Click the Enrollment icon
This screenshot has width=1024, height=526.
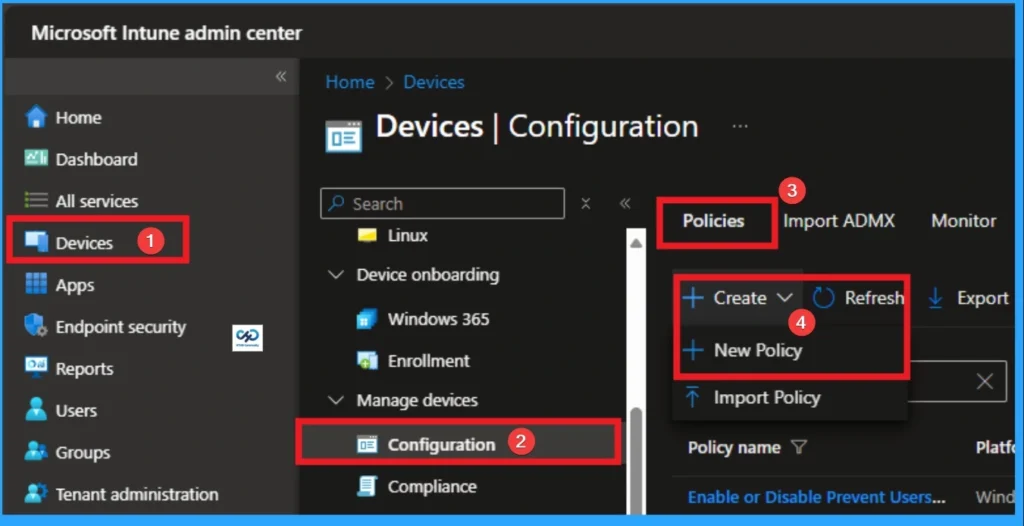pos(367,361)
